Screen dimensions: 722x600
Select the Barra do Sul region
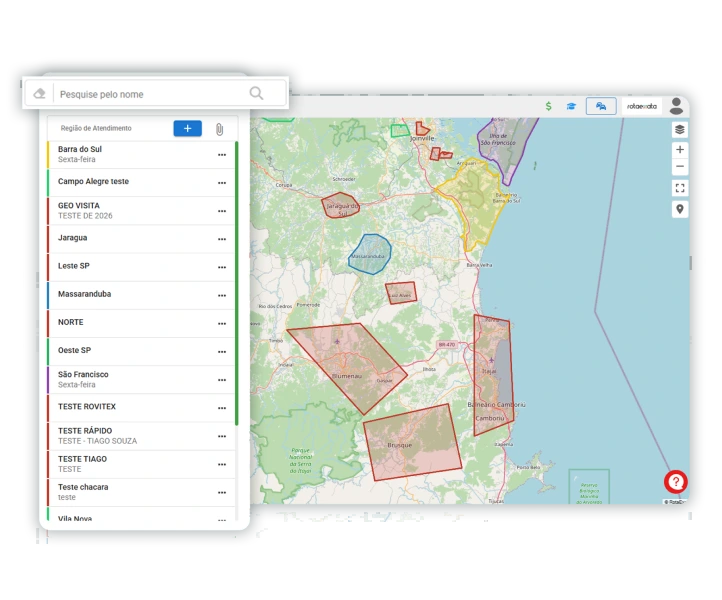tap(140, 154)
